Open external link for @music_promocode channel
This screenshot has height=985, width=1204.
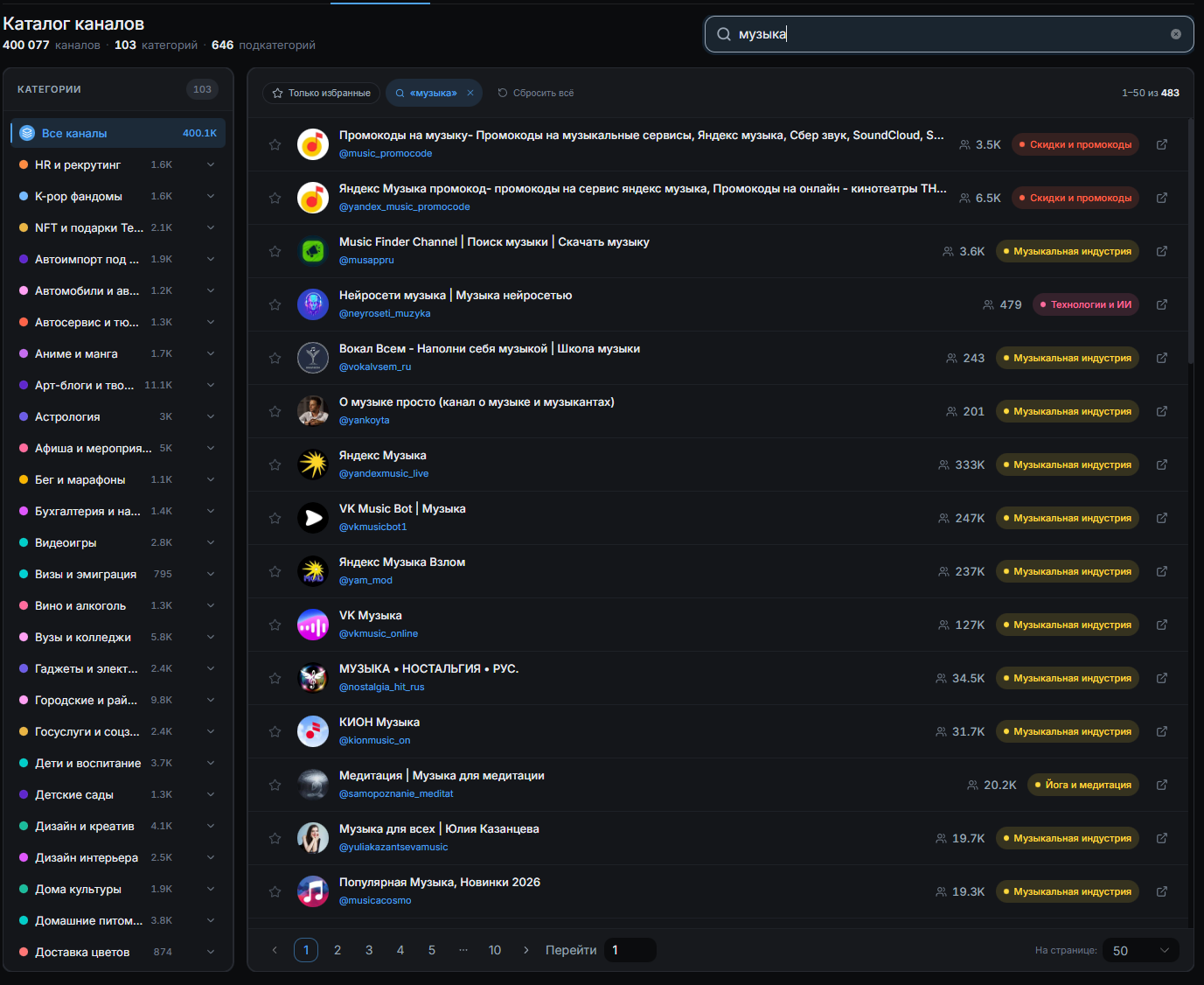point(1162,144)
